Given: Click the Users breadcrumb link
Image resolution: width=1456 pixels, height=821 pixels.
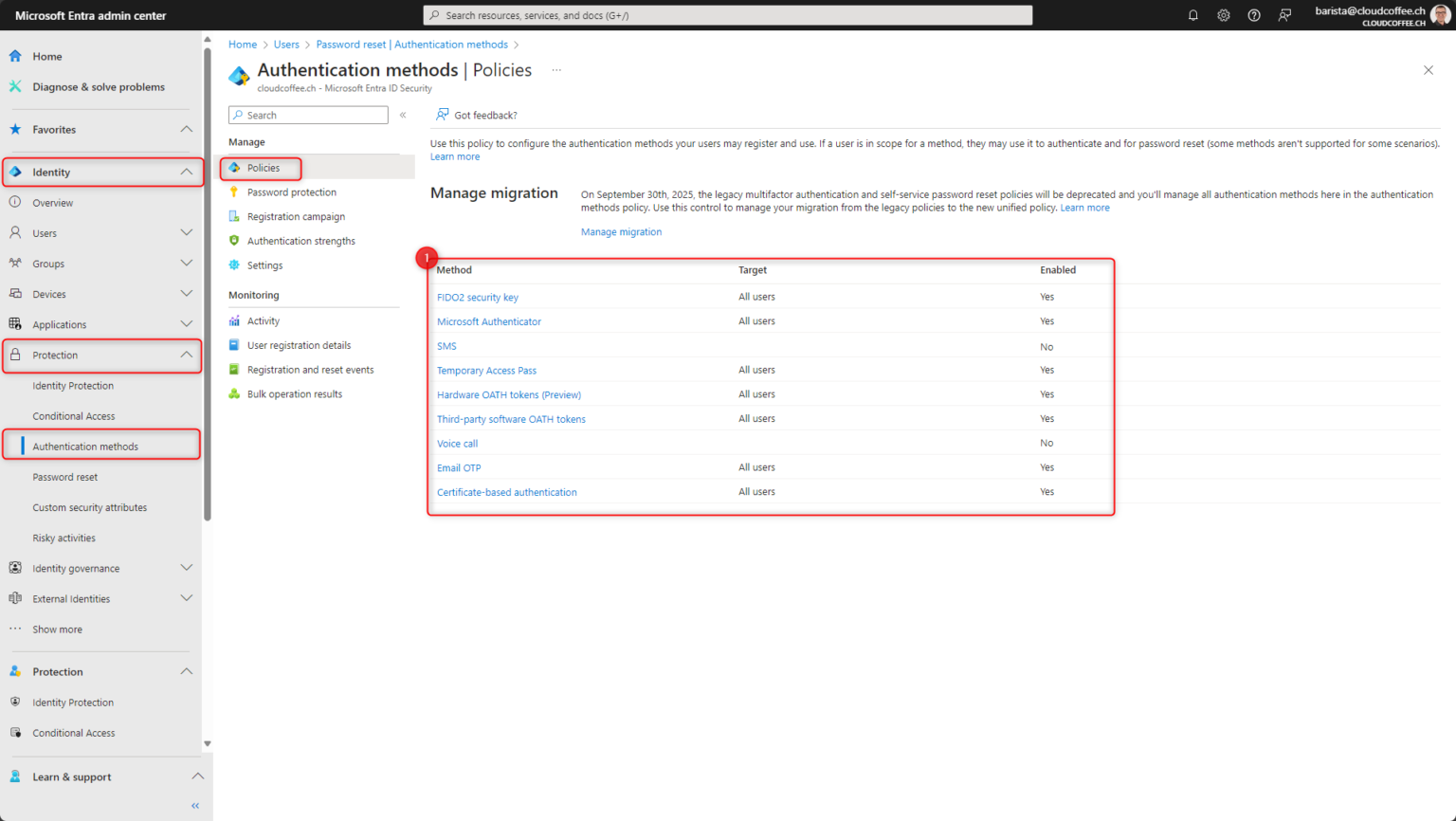Looking at the screenshot, I should [x=286, y=45].
